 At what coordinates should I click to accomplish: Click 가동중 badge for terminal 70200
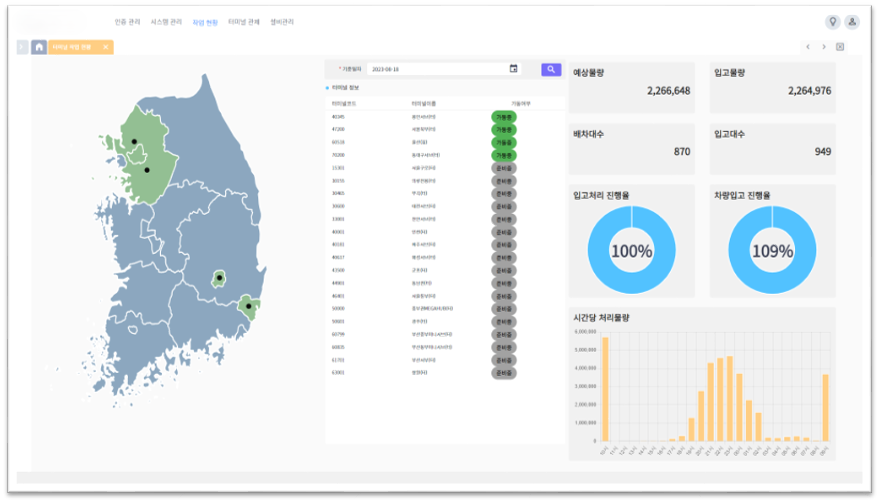coord(504,156)
